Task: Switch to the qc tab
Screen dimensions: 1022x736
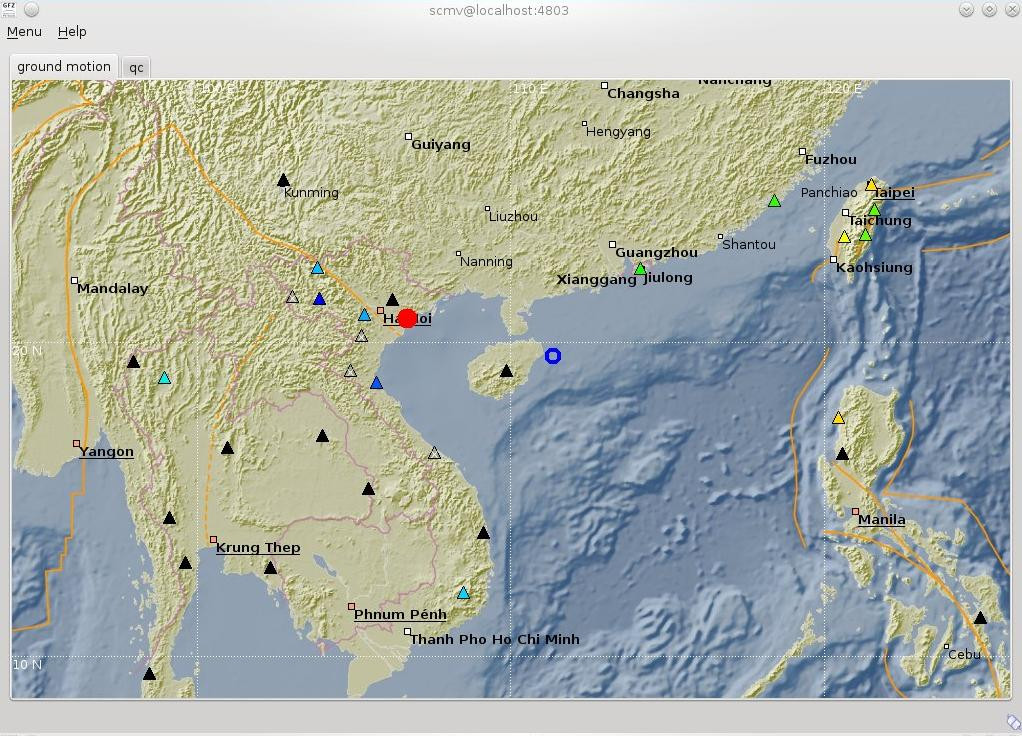Action: point(136,68)
